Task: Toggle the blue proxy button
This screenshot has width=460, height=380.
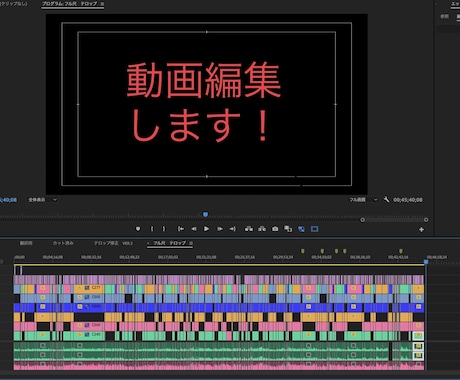Action: 301,229
